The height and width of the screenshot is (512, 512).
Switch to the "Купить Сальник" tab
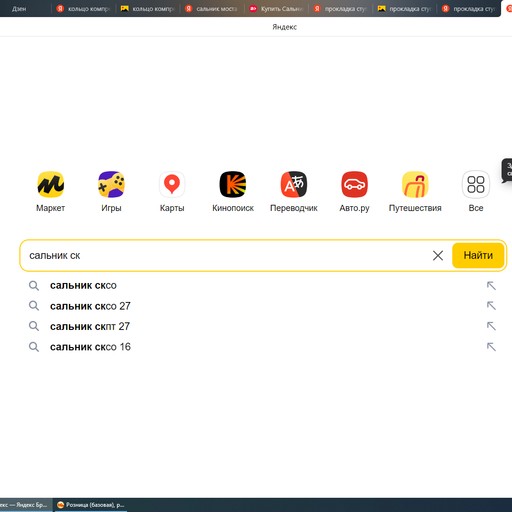[276, 9]
